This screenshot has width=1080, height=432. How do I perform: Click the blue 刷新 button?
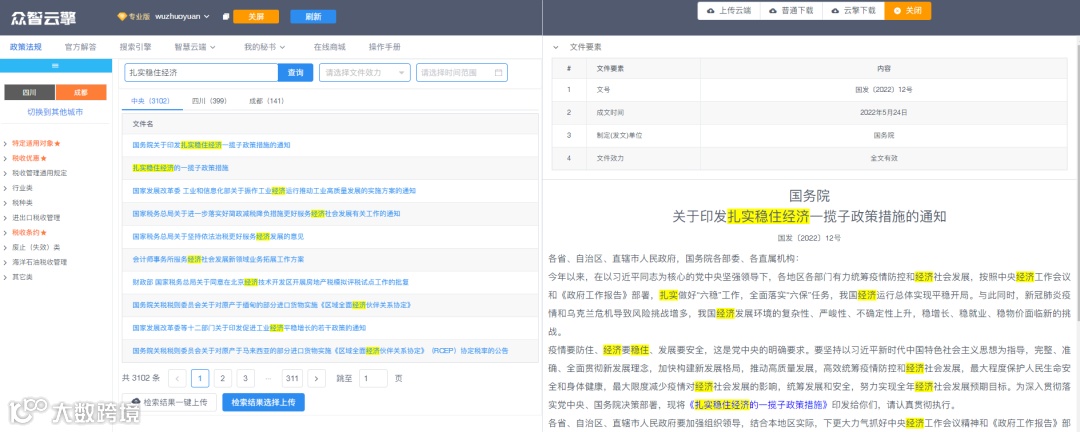(x=313, y=17)
